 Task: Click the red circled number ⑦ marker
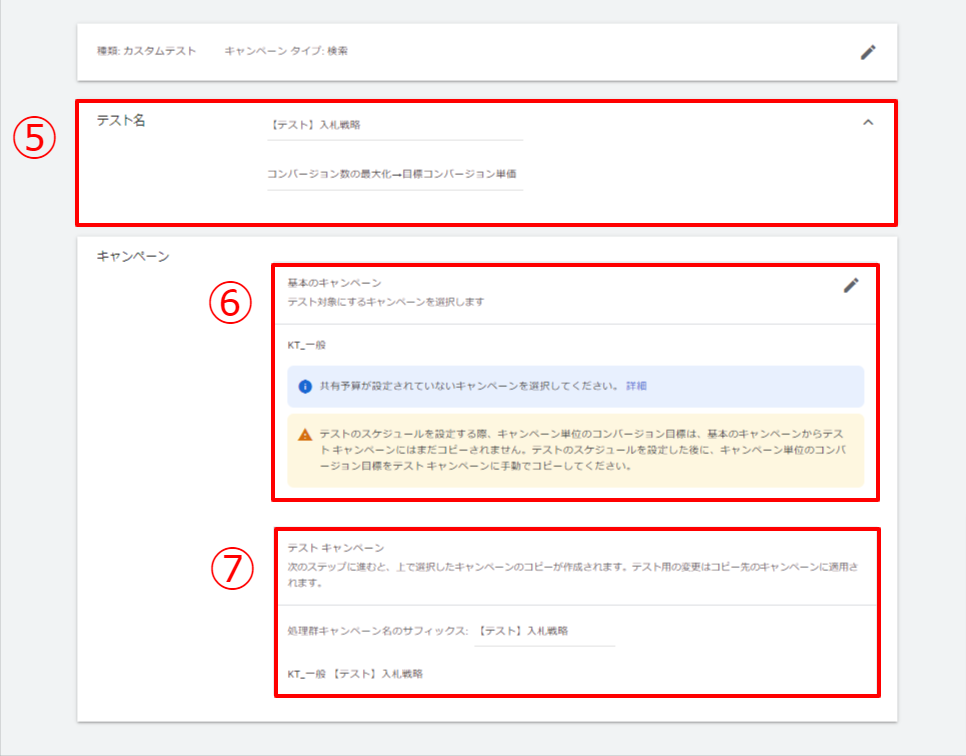pyautogui.click(x=231, y=569)
